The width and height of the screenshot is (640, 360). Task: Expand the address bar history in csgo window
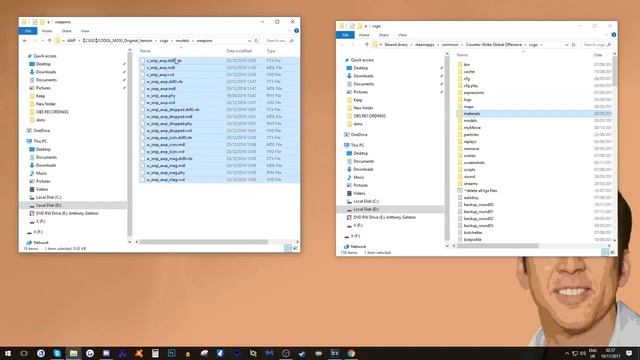coord(567,45)
